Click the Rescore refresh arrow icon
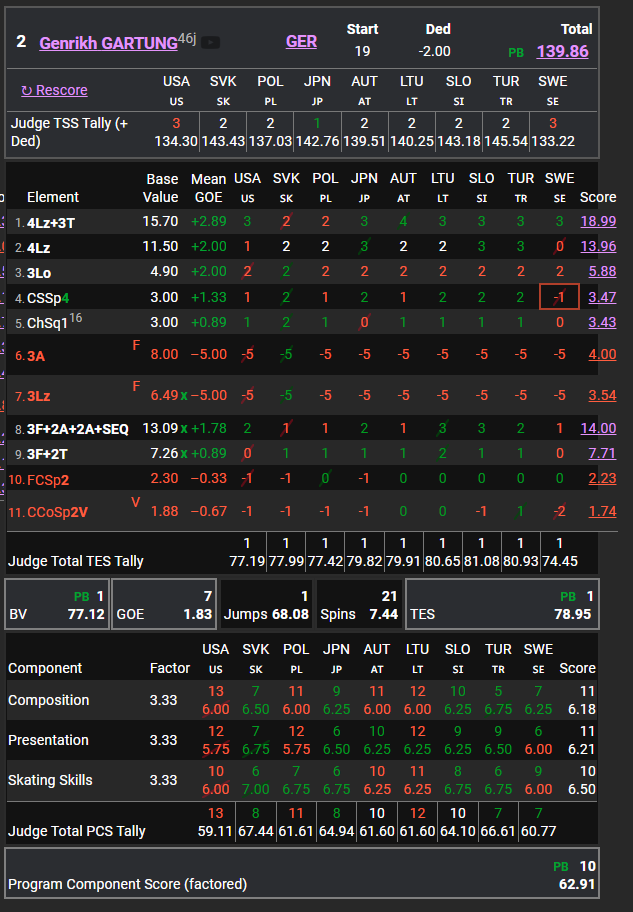 coord(27,91)
